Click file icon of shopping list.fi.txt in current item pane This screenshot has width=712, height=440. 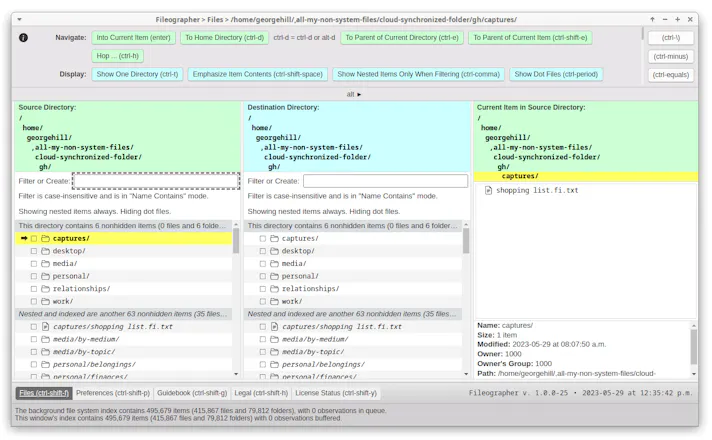488,191
